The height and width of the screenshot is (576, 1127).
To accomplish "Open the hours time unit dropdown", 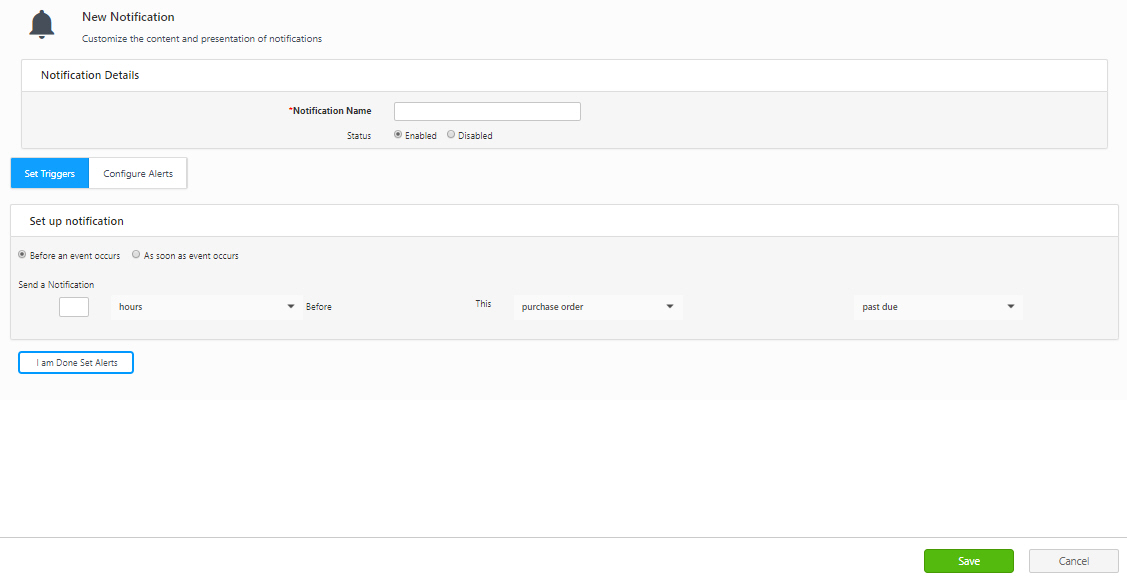I will 206,307.
